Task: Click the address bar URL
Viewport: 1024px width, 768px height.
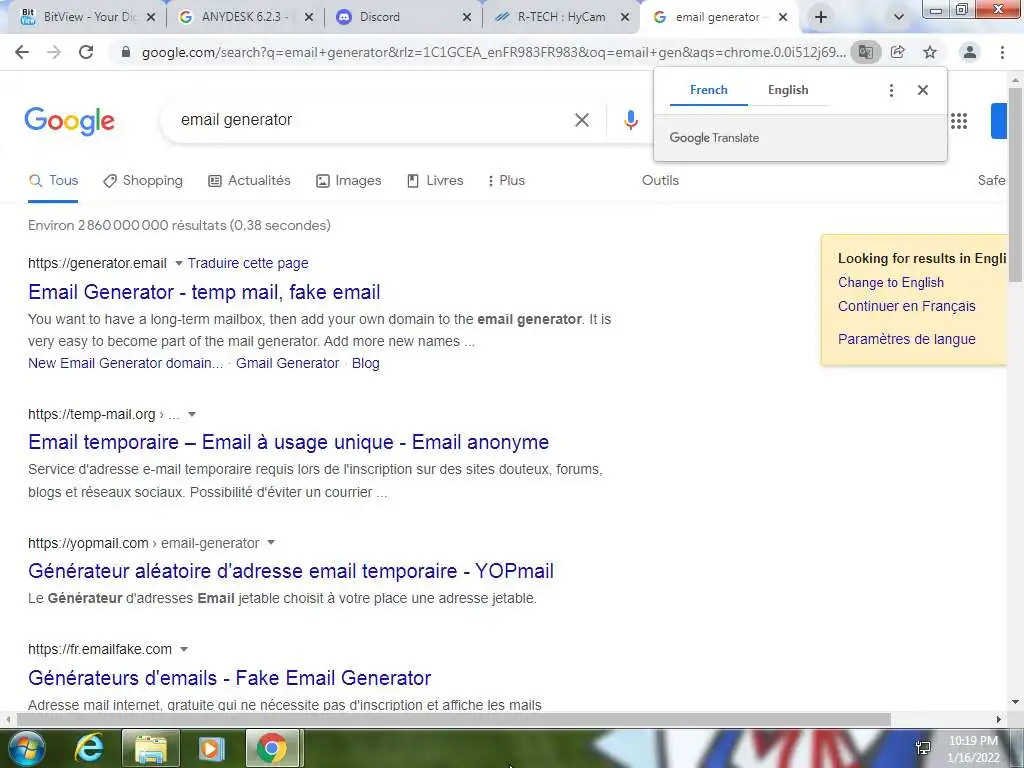Action: click(x=493, y=52)
